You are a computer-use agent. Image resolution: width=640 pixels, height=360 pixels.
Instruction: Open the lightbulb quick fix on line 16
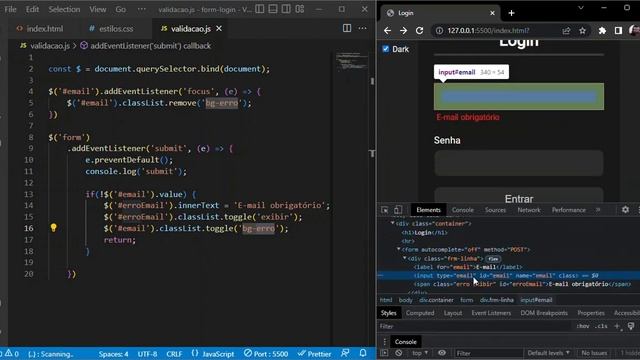tap(53, 228)
